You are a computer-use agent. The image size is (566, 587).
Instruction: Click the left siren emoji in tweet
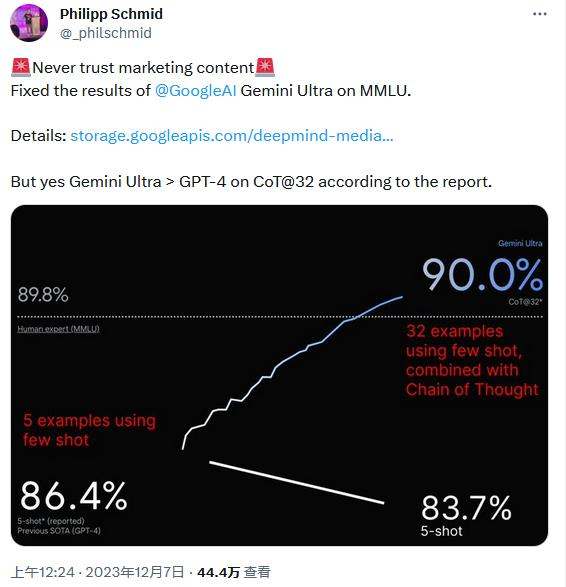click(21, 67)
